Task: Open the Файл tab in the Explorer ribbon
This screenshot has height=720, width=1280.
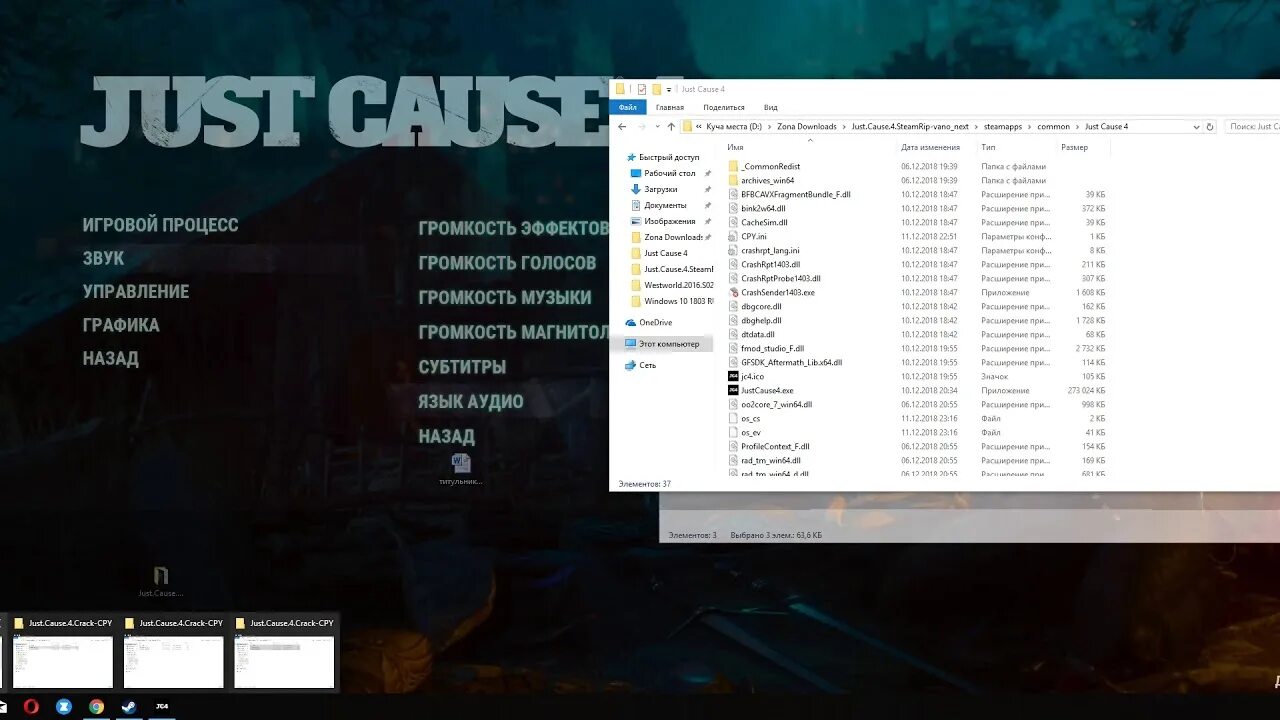Action: tap(628, 107)
